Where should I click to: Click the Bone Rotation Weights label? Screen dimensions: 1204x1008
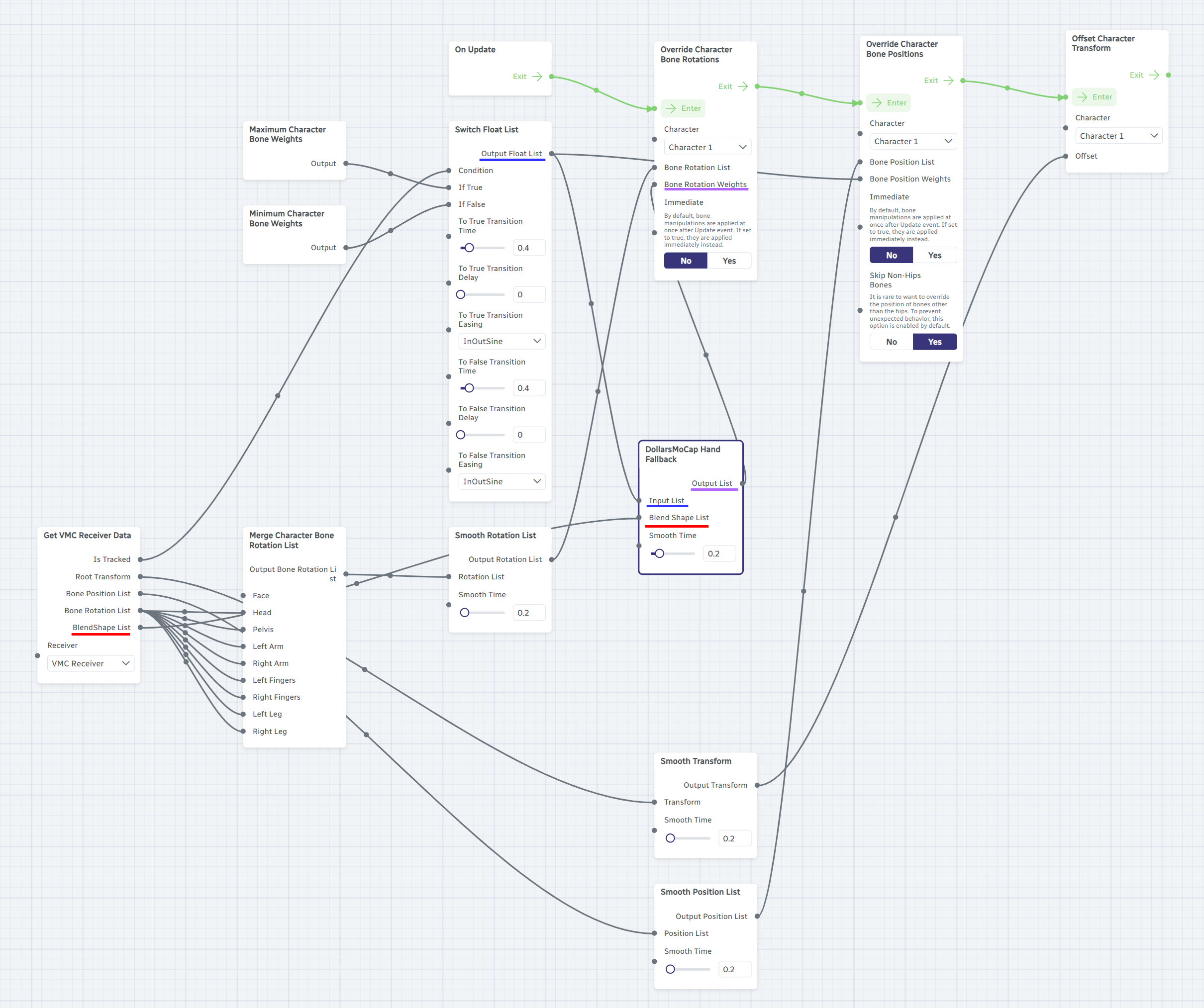tap(704, 184)
